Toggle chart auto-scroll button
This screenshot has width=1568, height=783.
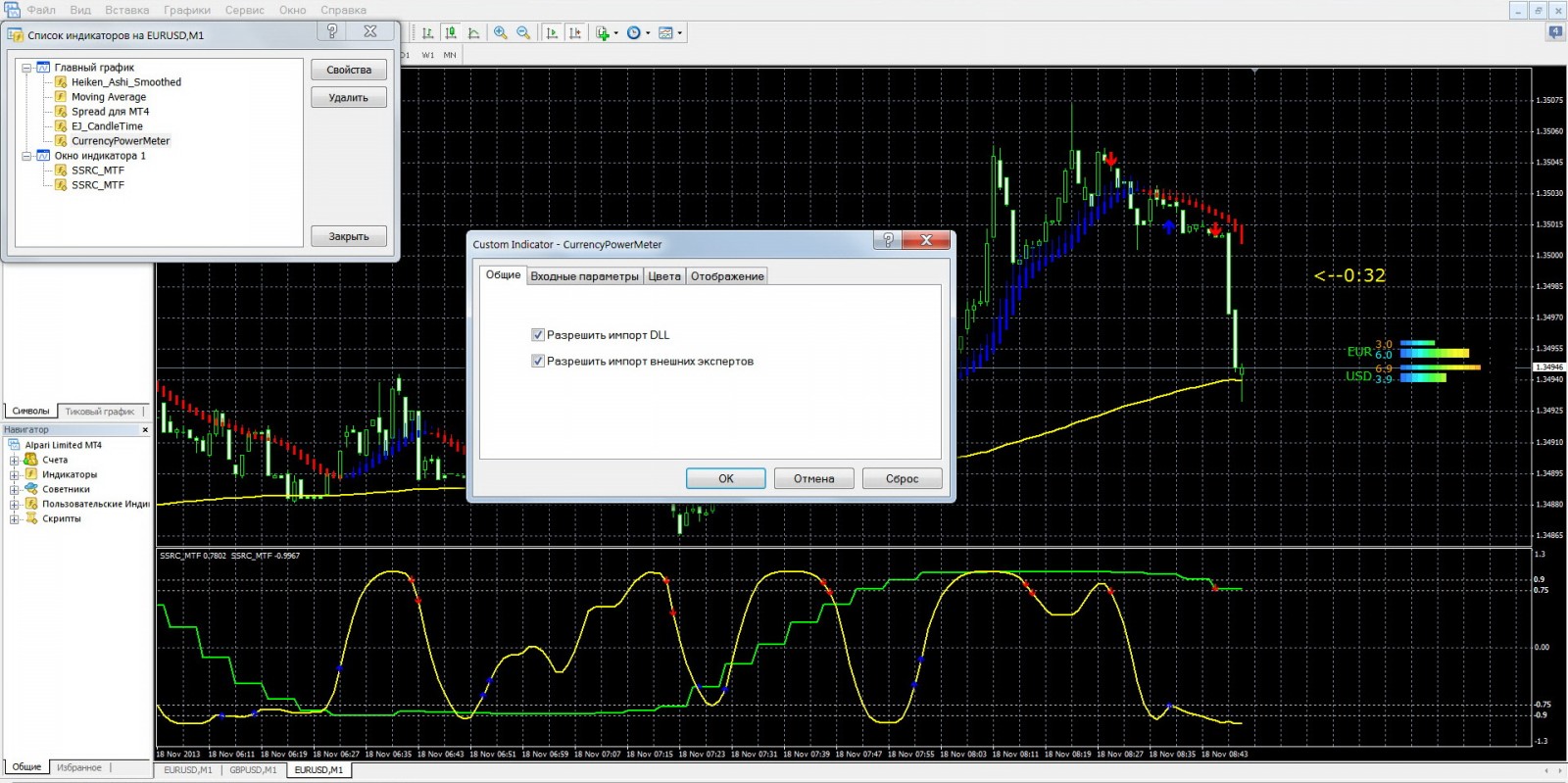coord(552,32)
